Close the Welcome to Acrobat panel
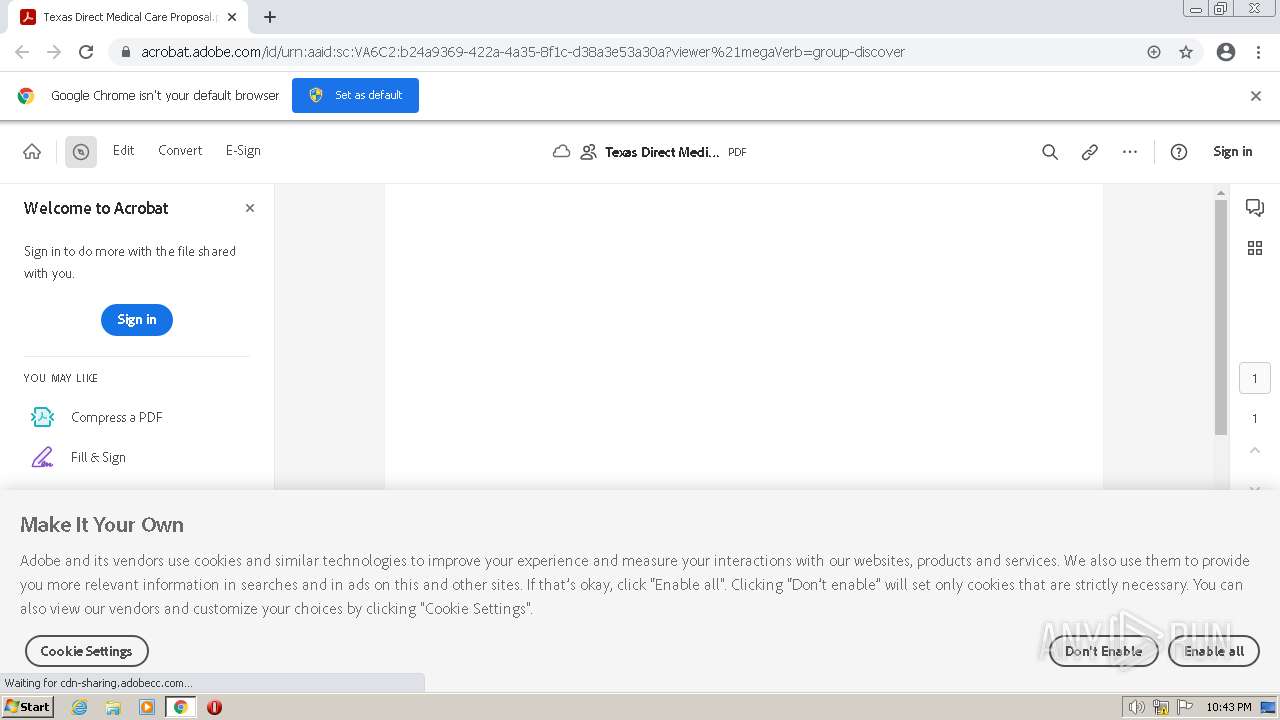Screen dimensions: 1280x720 pos(250,208)
